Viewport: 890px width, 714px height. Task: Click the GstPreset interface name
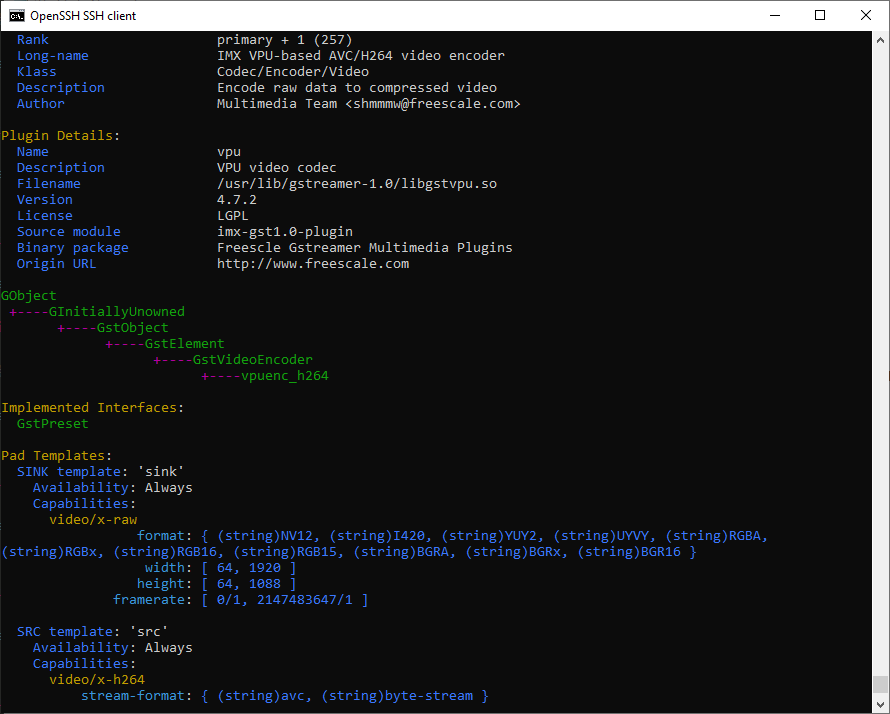coord(52,423)
